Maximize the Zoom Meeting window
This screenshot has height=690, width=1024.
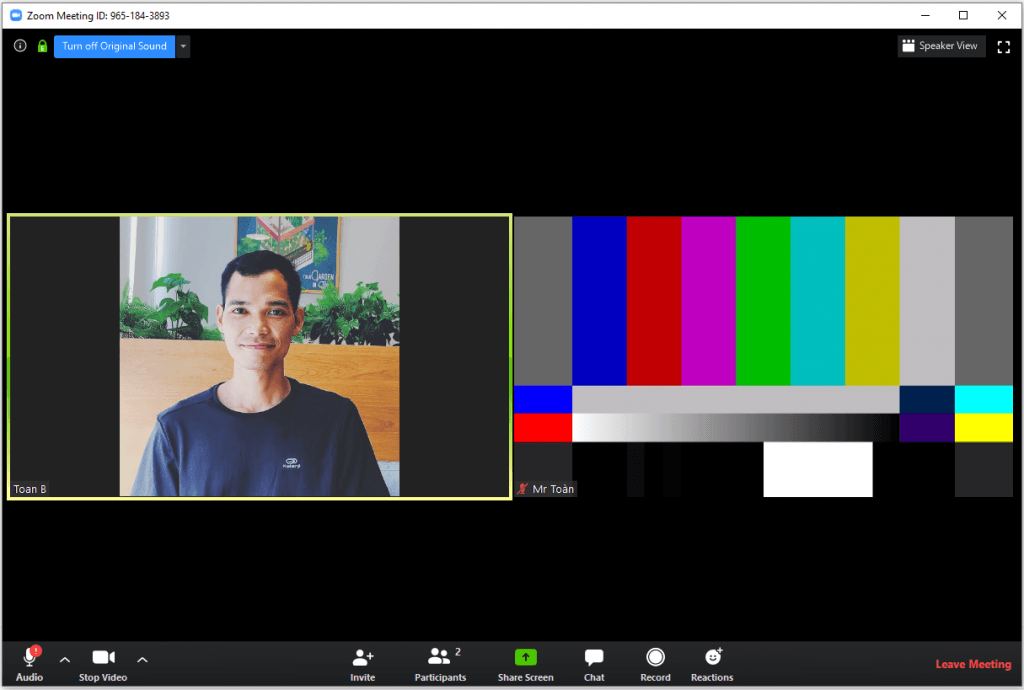click(963, 14)
